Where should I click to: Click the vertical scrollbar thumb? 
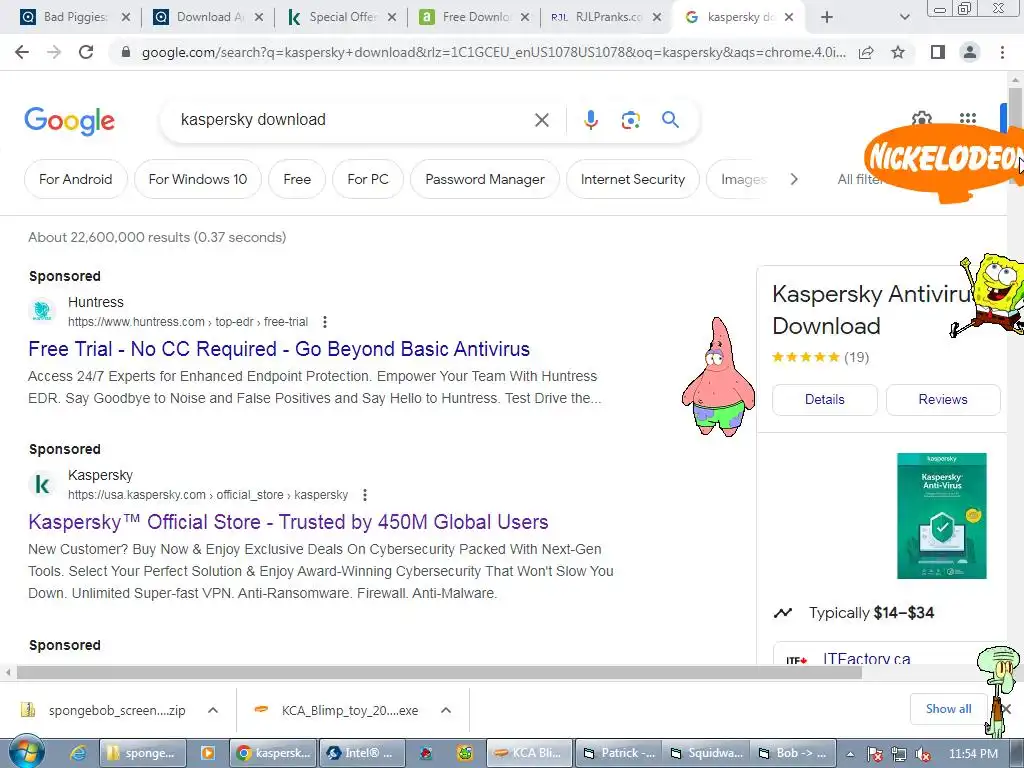click(1015, 108)
